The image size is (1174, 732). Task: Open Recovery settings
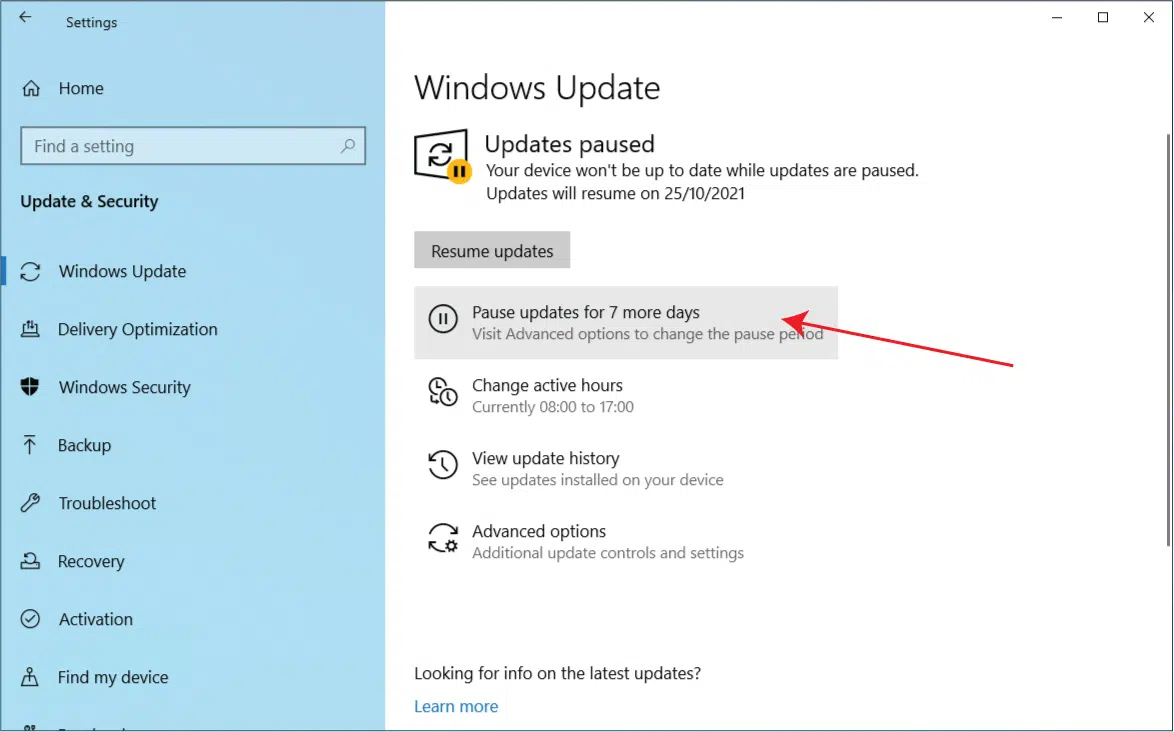point(91,561)
